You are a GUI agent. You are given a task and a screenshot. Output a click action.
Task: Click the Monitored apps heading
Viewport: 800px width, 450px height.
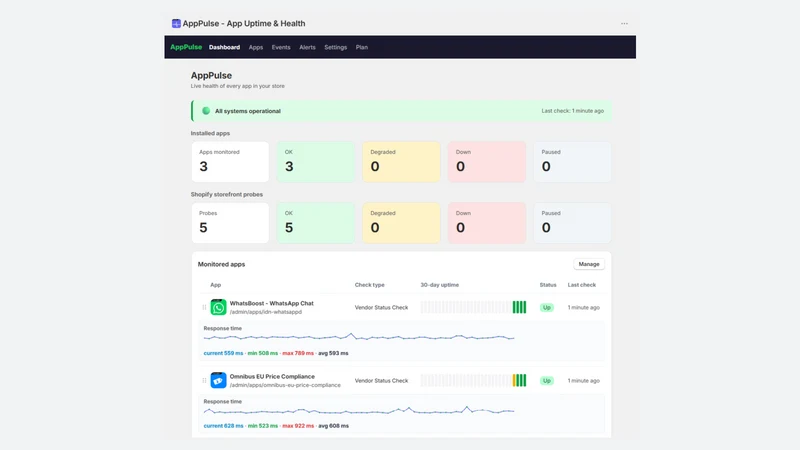coord(221,264)
